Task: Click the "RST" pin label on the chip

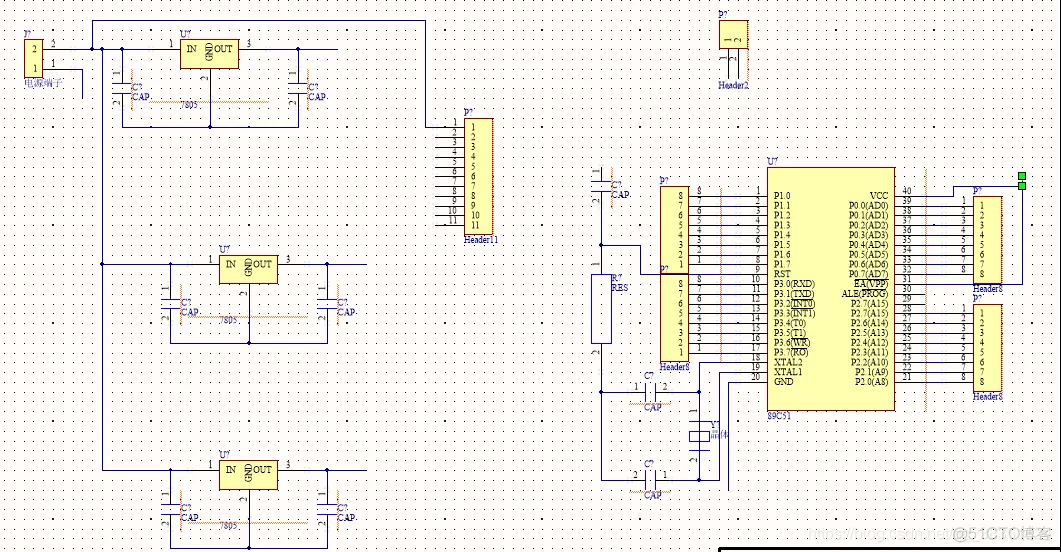Action: click(x=782, y=274)
